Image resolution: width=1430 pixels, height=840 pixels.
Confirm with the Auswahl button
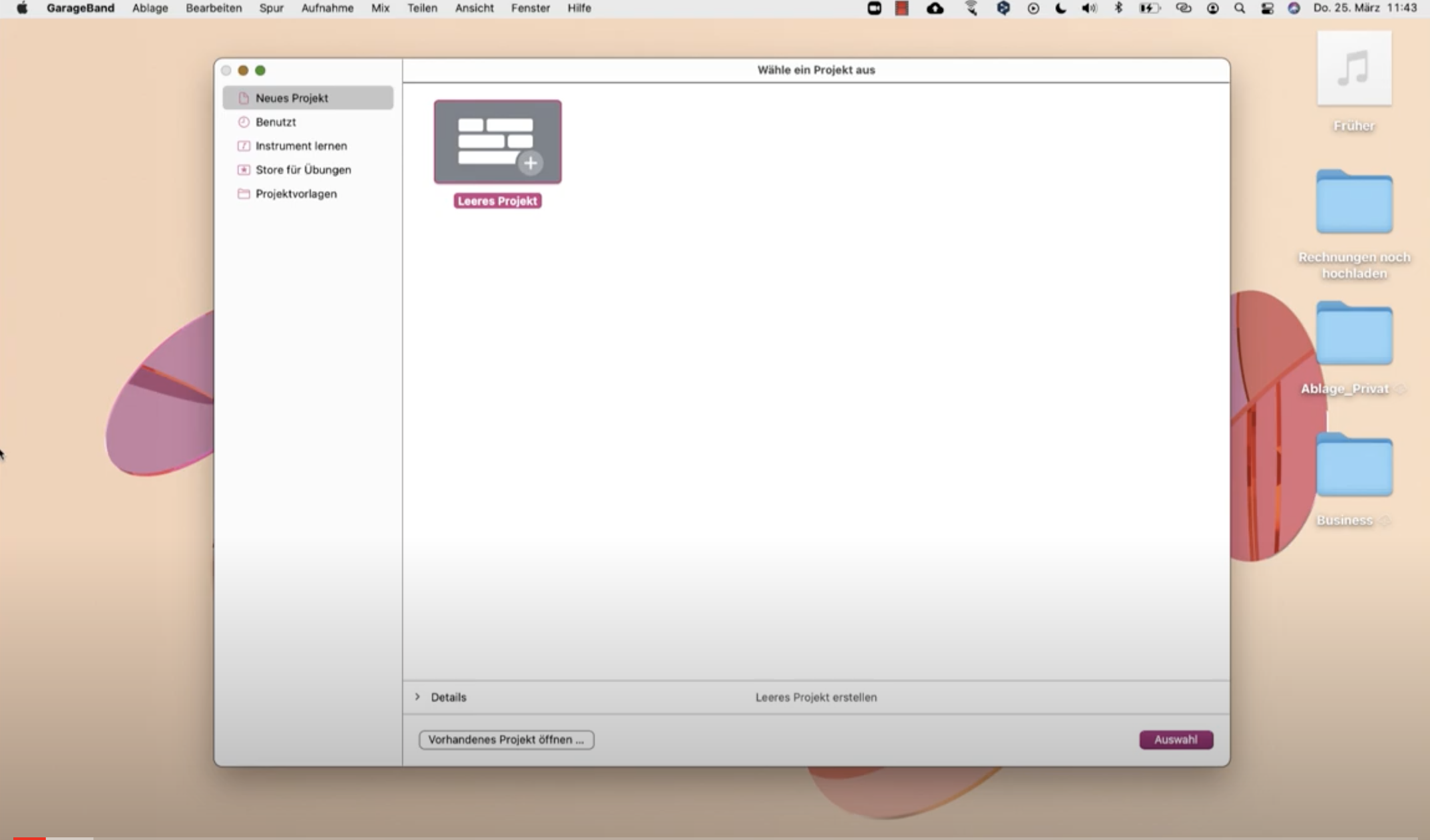1176,739
